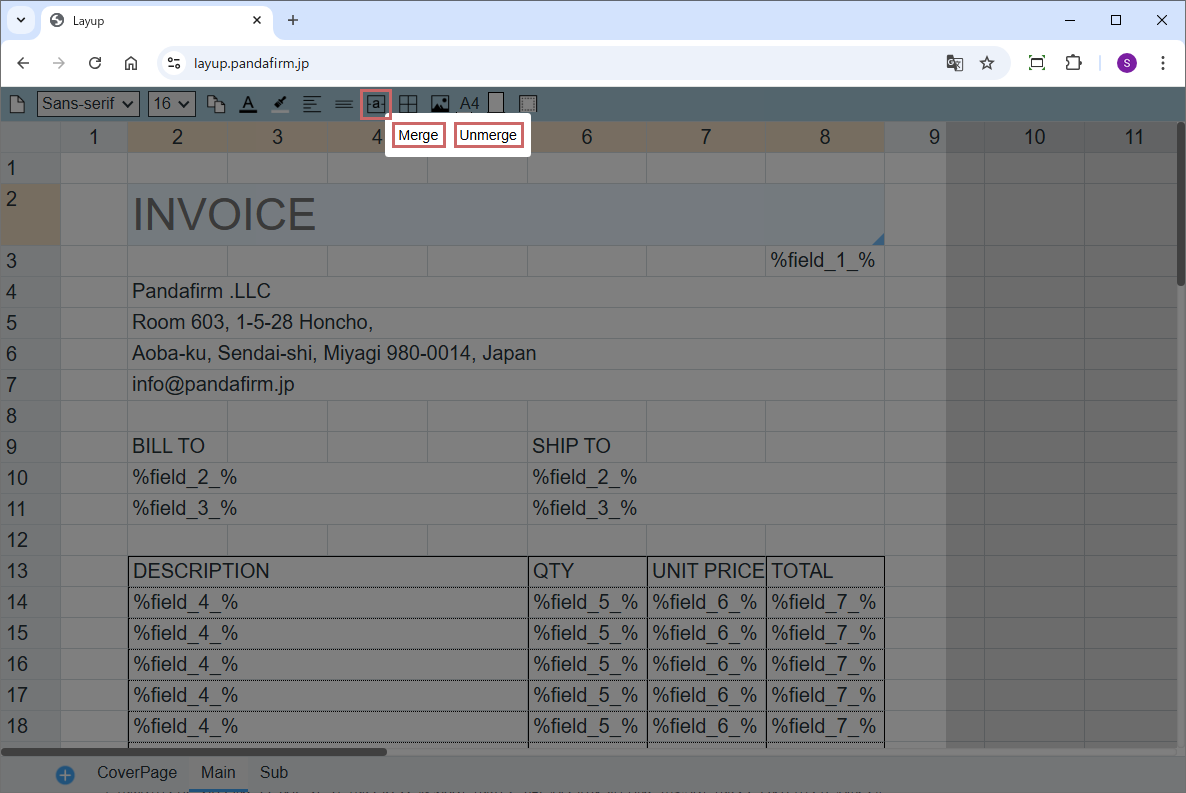
Task: Switch to the CoverPage sheet tab
Action: tap(137, 773)
